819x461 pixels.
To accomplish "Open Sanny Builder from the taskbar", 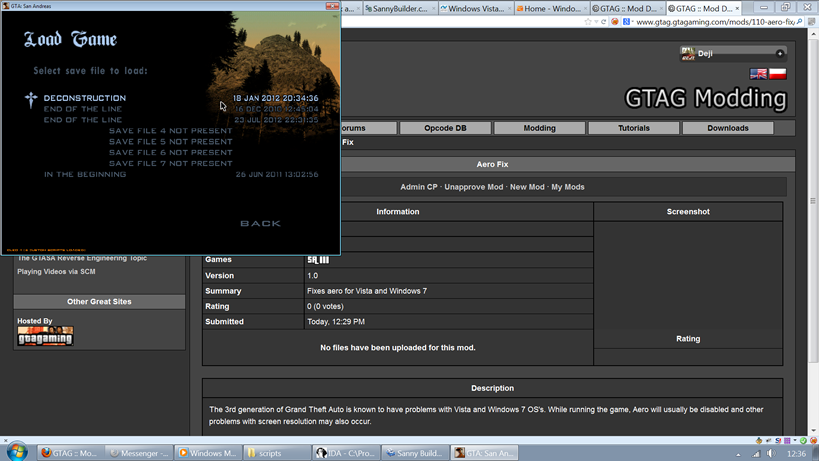I will point(414,453).
